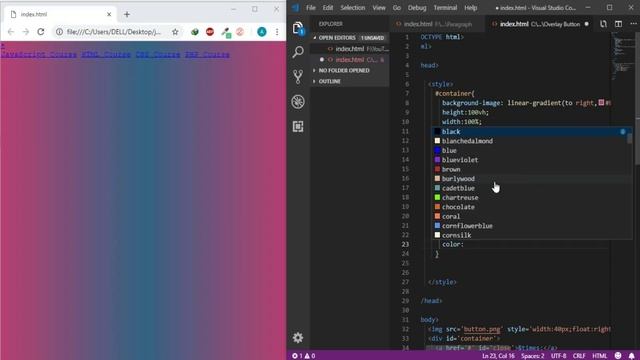Choose blue from the color suggestions
The height and width of the screenshot is (360, 640).
[x=531, y=150]
